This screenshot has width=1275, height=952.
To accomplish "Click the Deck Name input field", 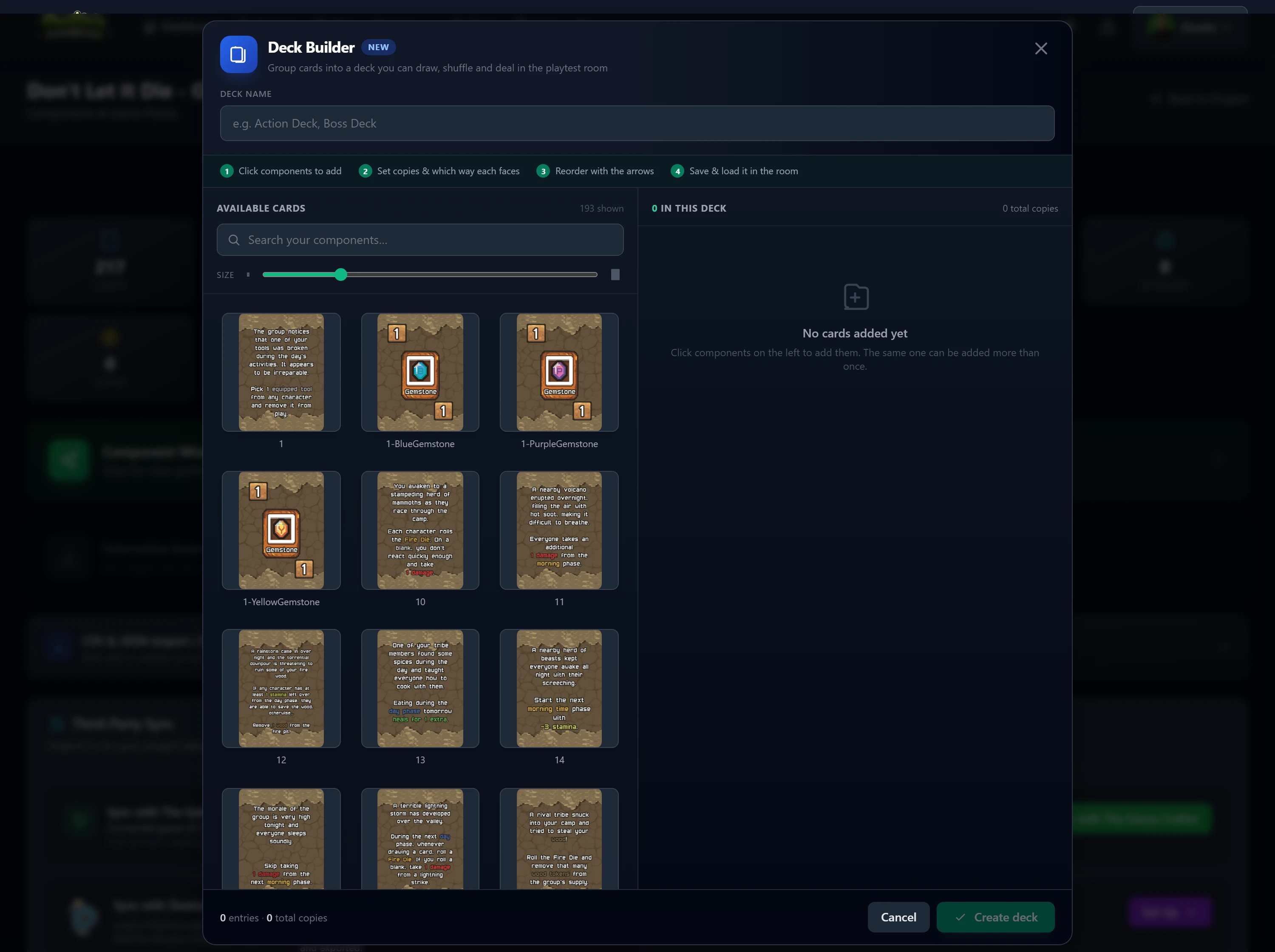I will click(x=637, y=123).
